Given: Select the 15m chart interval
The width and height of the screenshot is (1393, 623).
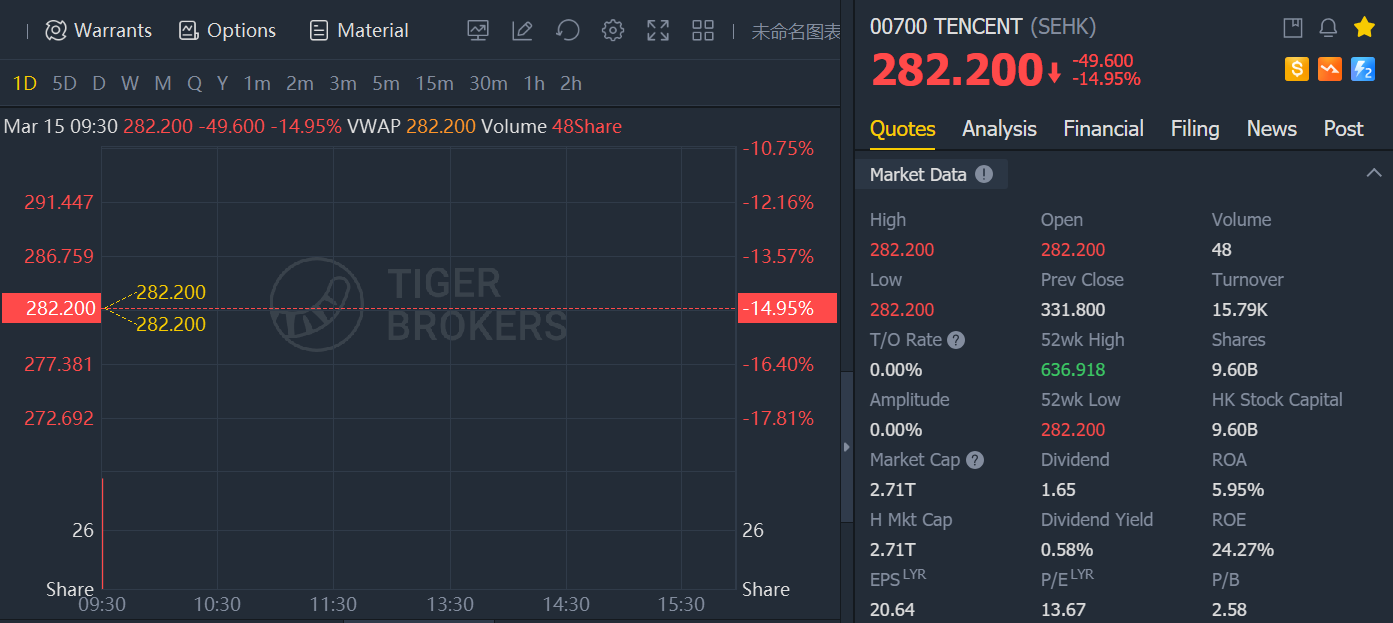Looking at the screenshot, I should tap(434, 84).
